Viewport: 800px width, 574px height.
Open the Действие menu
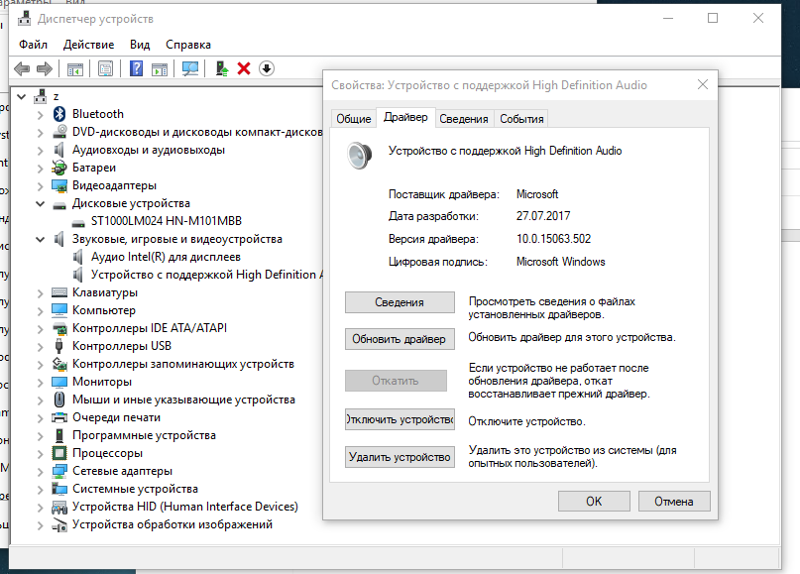[89, 44]
